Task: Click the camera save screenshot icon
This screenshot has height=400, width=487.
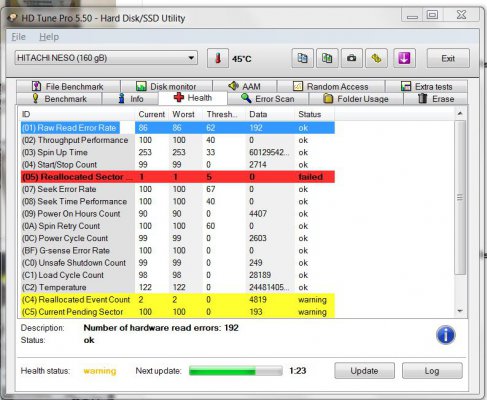Action: 352,58
